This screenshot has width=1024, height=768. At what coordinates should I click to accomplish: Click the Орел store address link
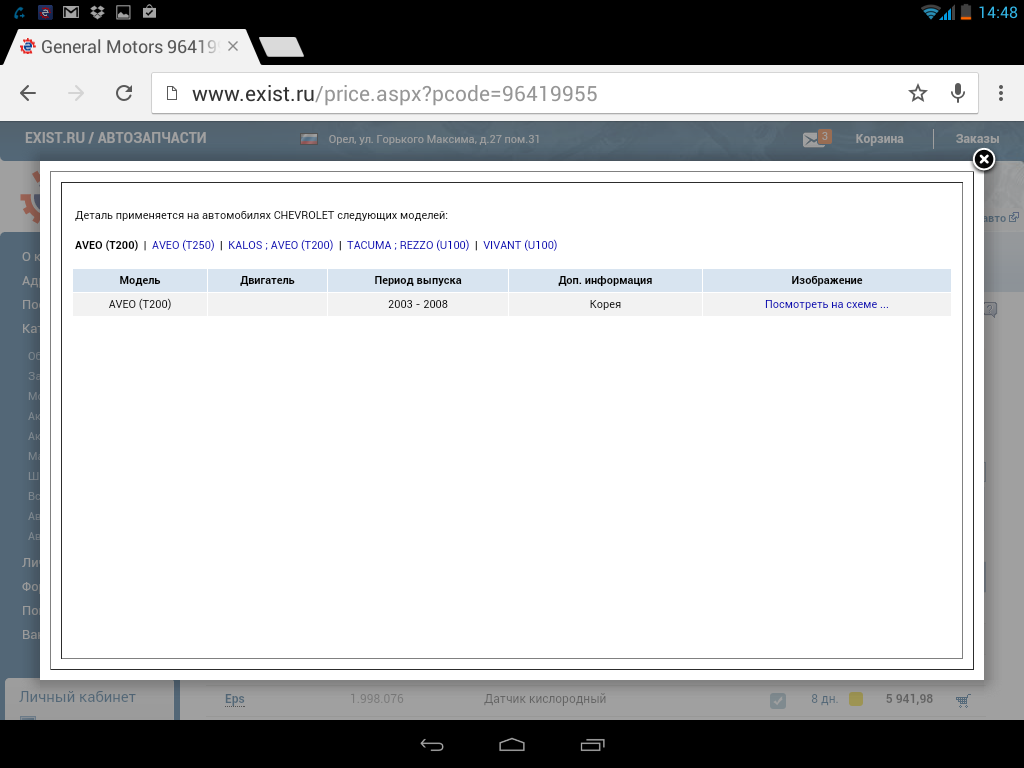point(434,139)
